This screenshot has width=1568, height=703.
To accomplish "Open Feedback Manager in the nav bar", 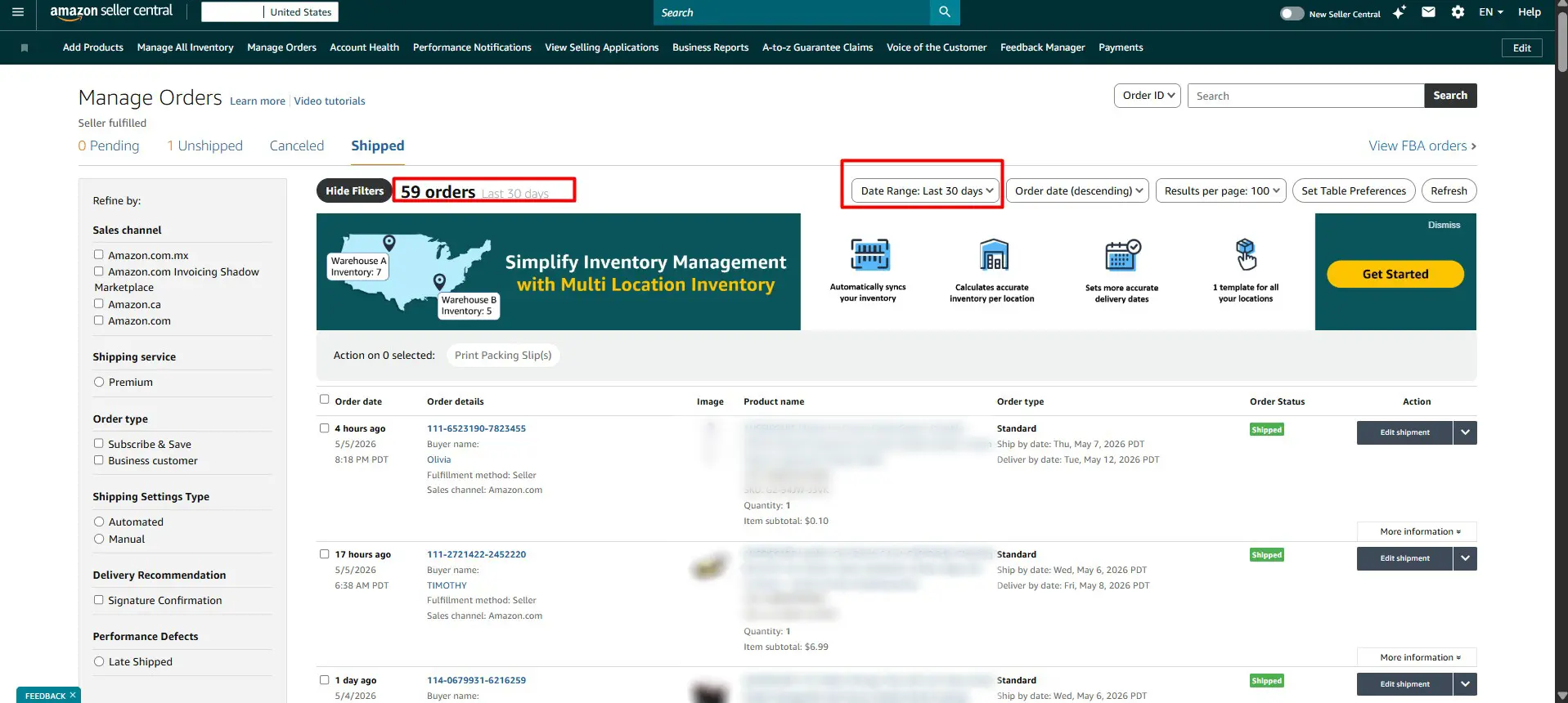I will [x=1042, y=47].
